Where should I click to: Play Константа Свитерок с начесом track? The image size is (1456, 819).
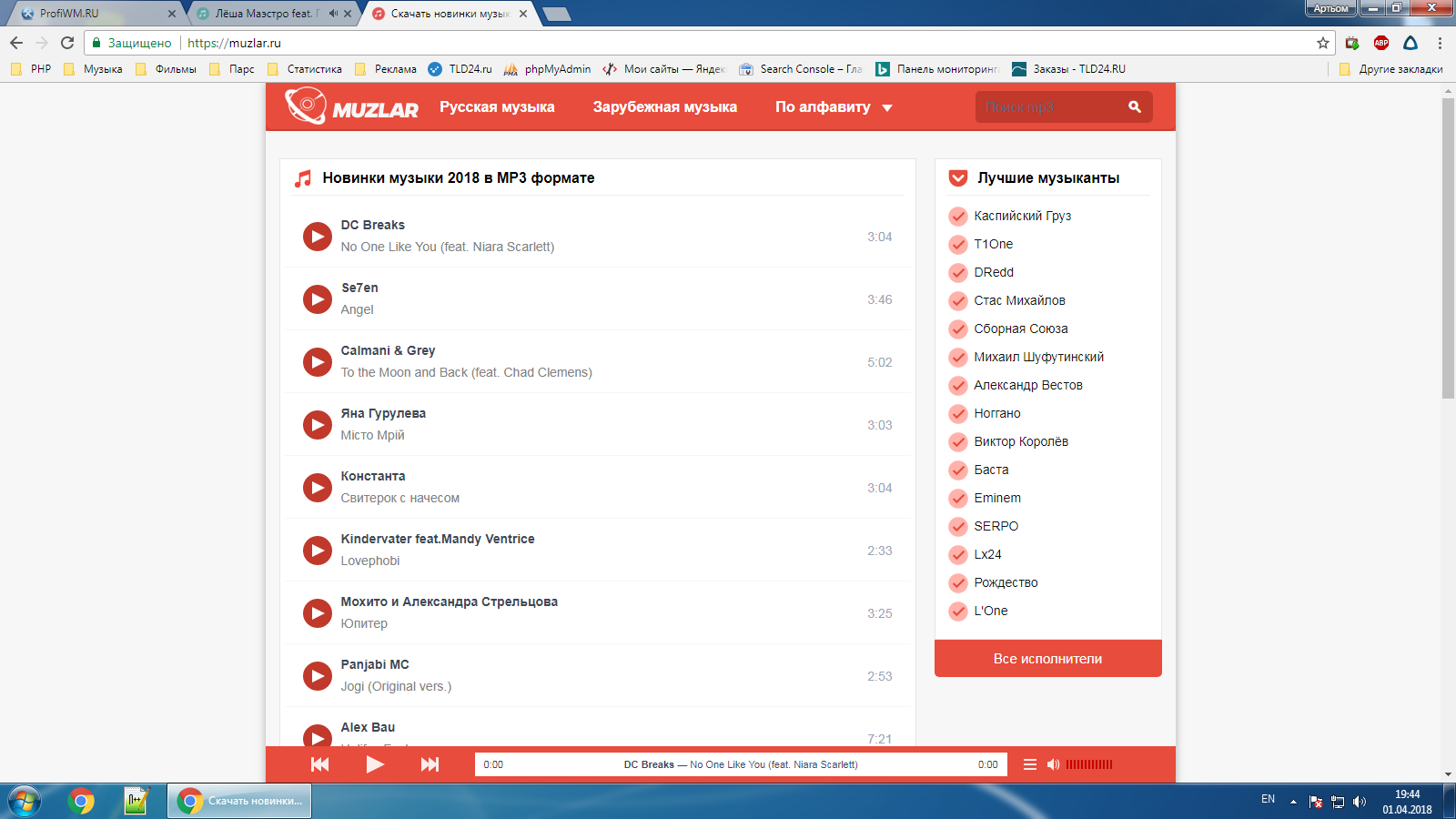pos(317,488)
